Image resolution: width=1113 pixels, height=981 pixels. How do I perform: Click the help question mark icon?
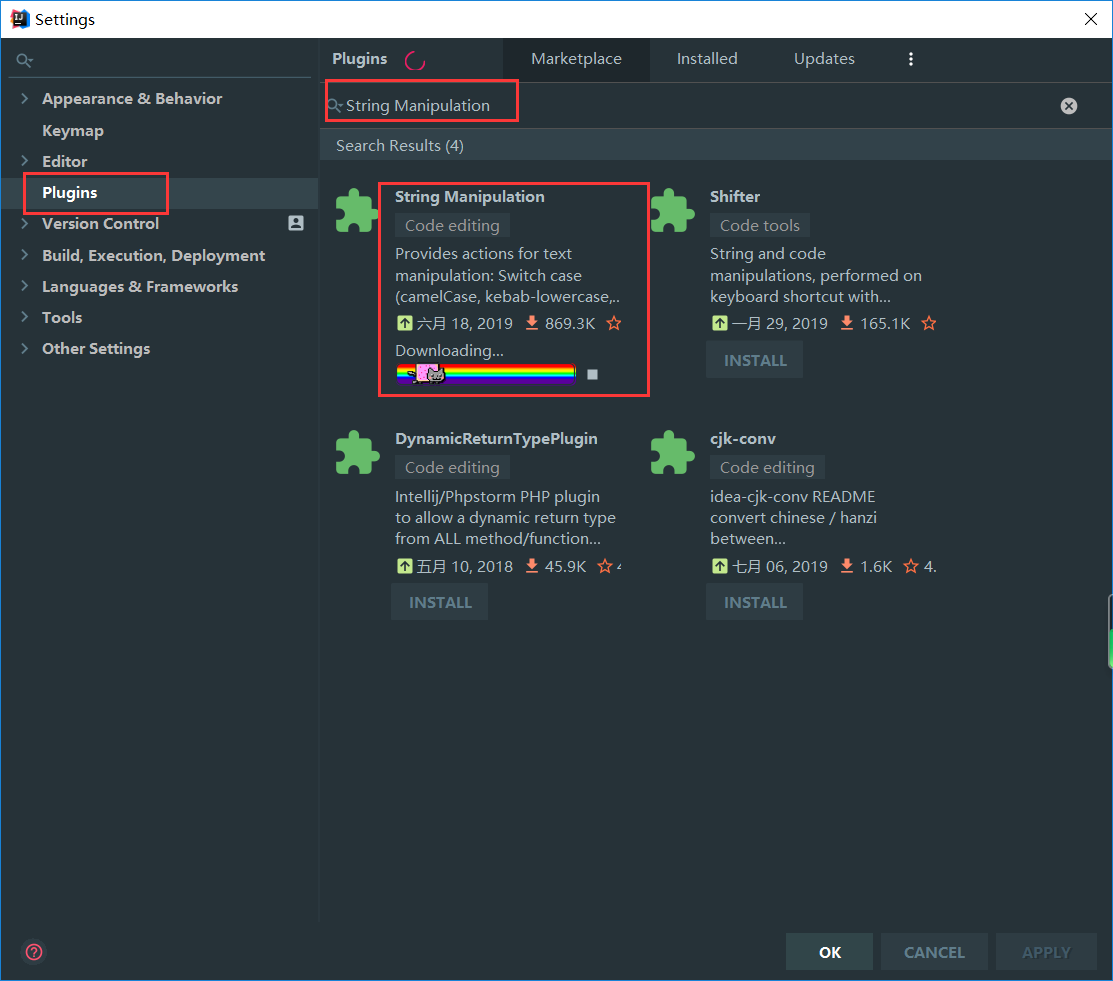(x=34, y=952)
